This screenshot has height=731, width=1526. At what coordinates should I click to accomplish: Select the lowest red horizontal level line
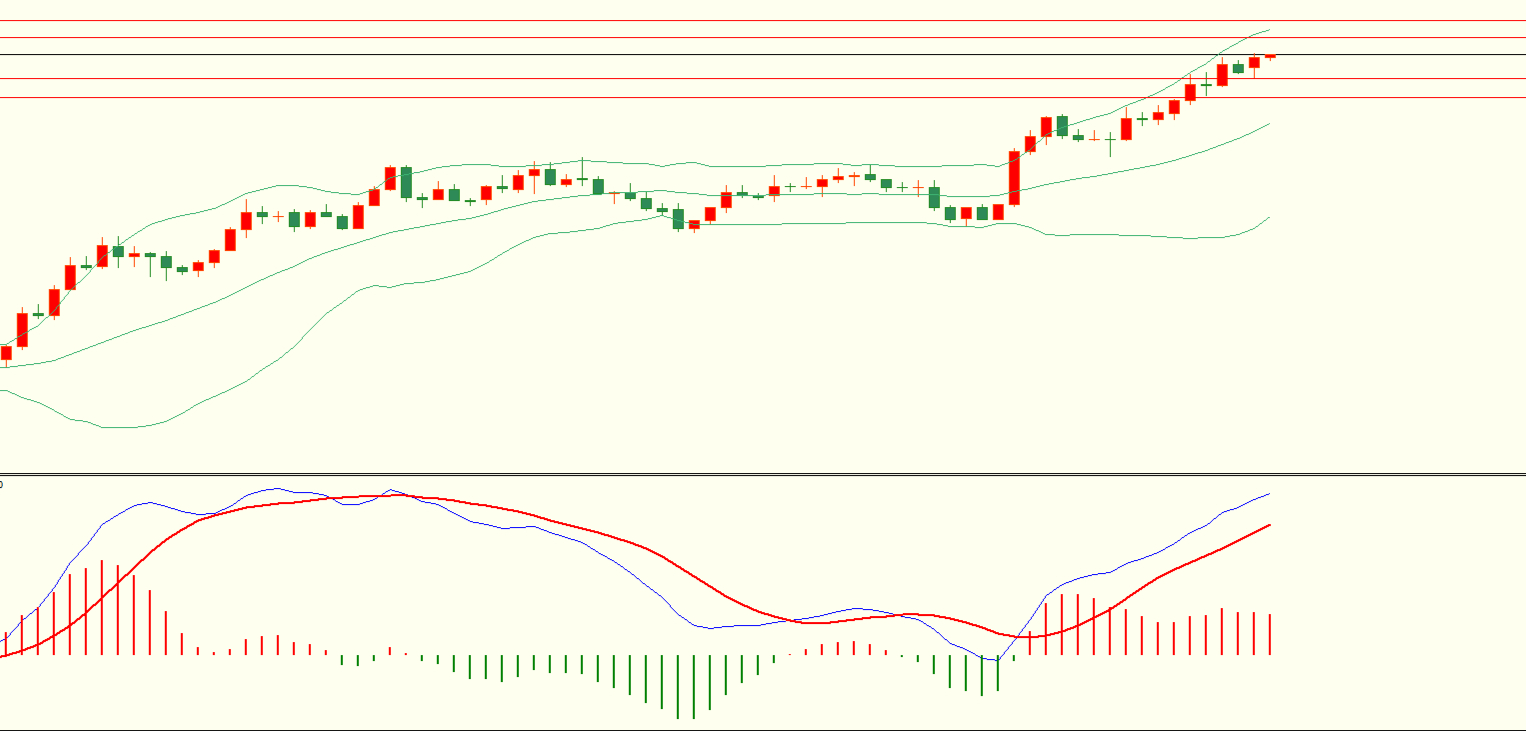point(763,97)
